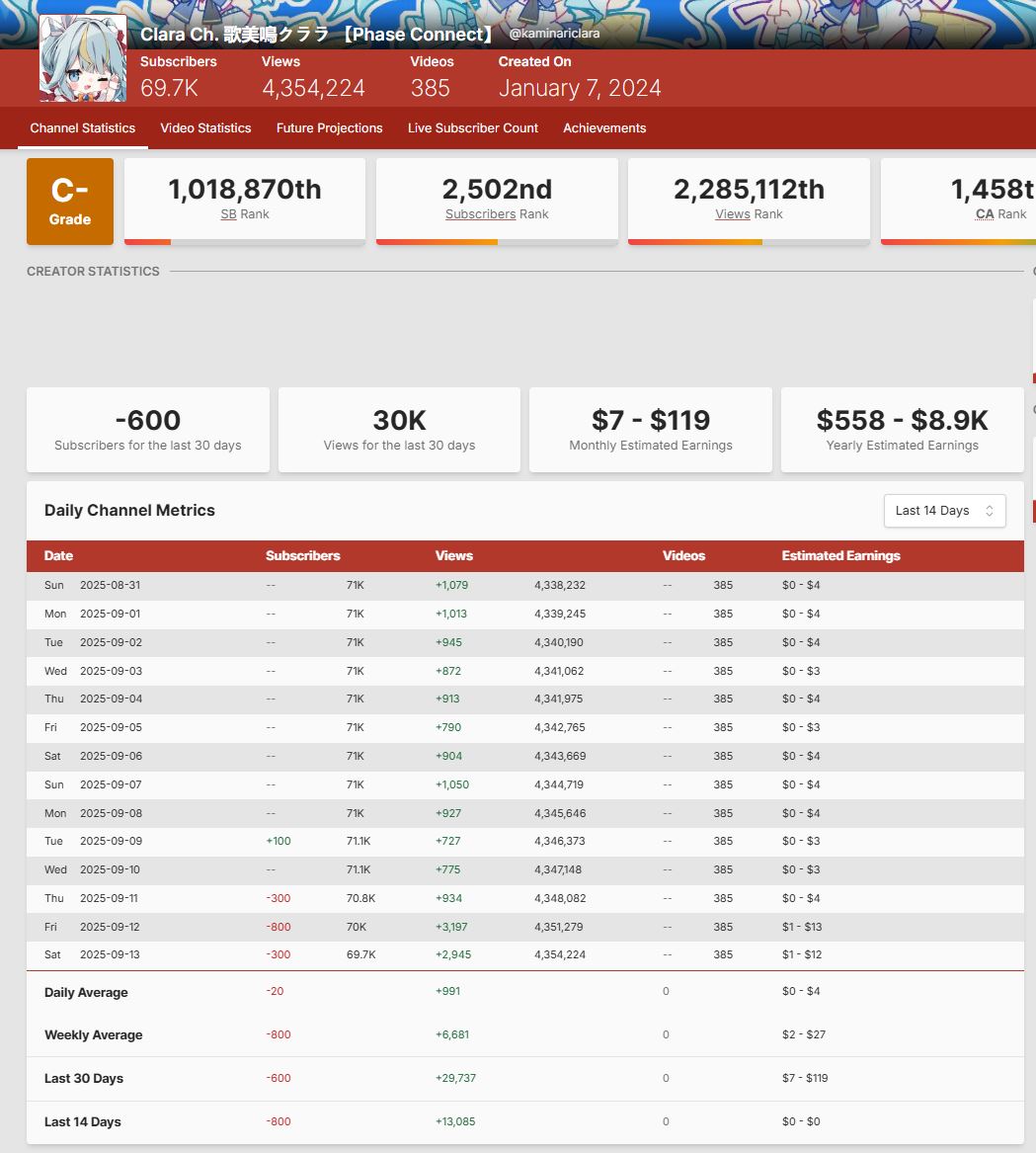Image resolution: width=1036 pixels, height=1153 pixels.
Task: Click the +3,197 views change cell
Action: (451, 928)
